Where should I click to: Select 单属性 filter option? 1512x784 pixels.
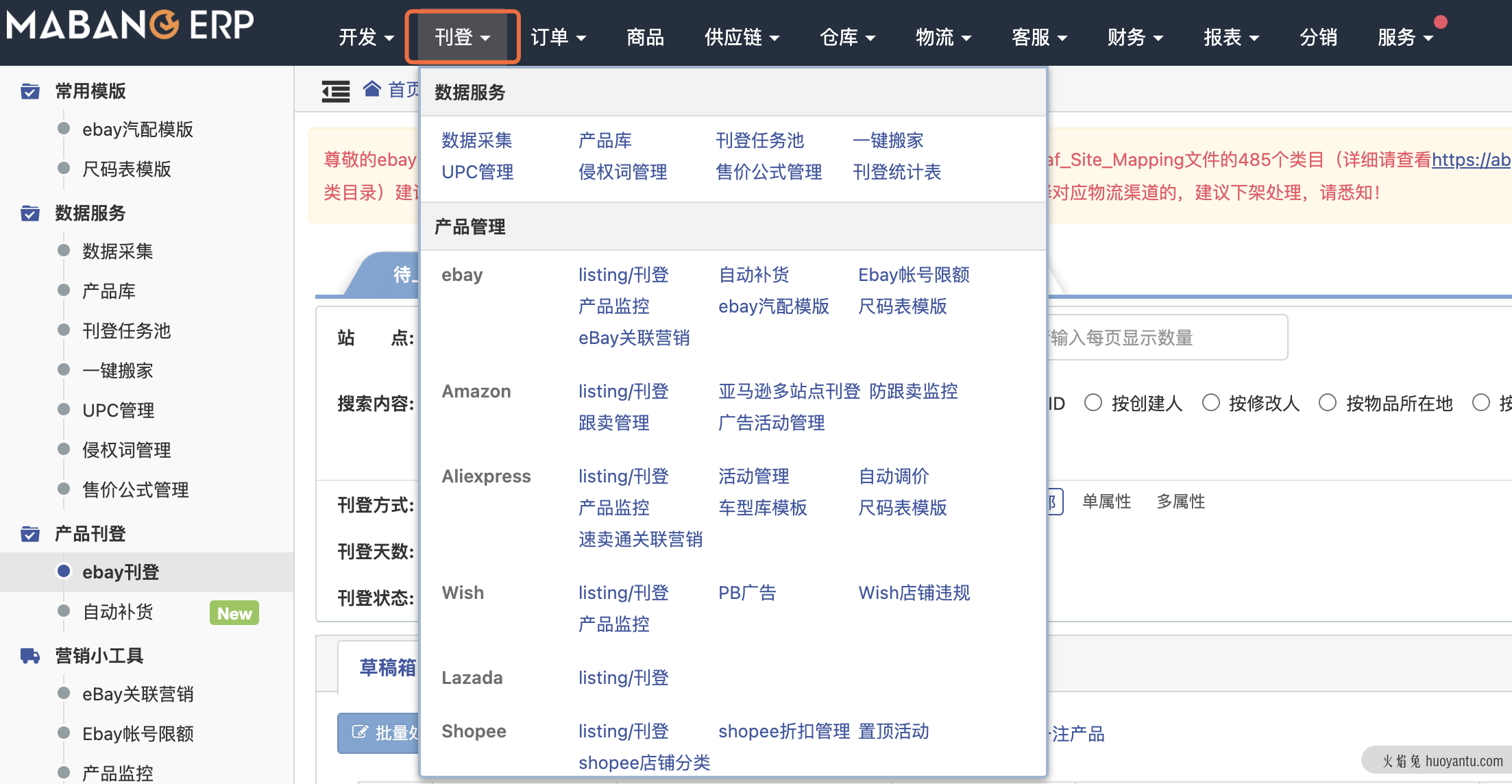click(x=1106, y=502)
